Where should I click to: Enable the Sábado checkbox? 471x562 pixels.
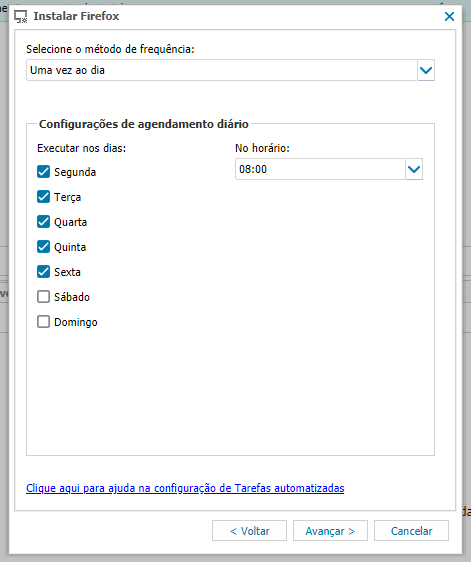43,297
